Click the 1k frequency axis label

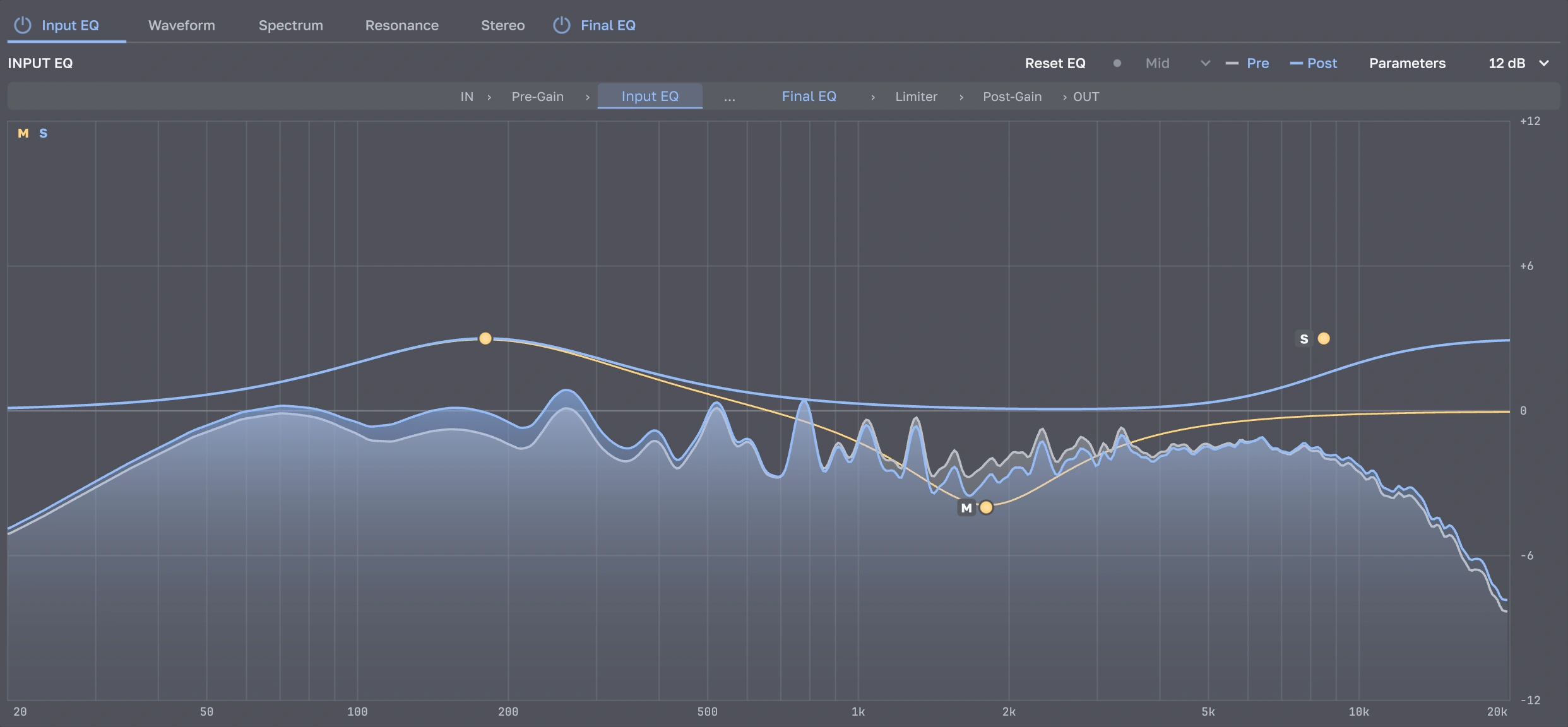(x=858, y=712)
